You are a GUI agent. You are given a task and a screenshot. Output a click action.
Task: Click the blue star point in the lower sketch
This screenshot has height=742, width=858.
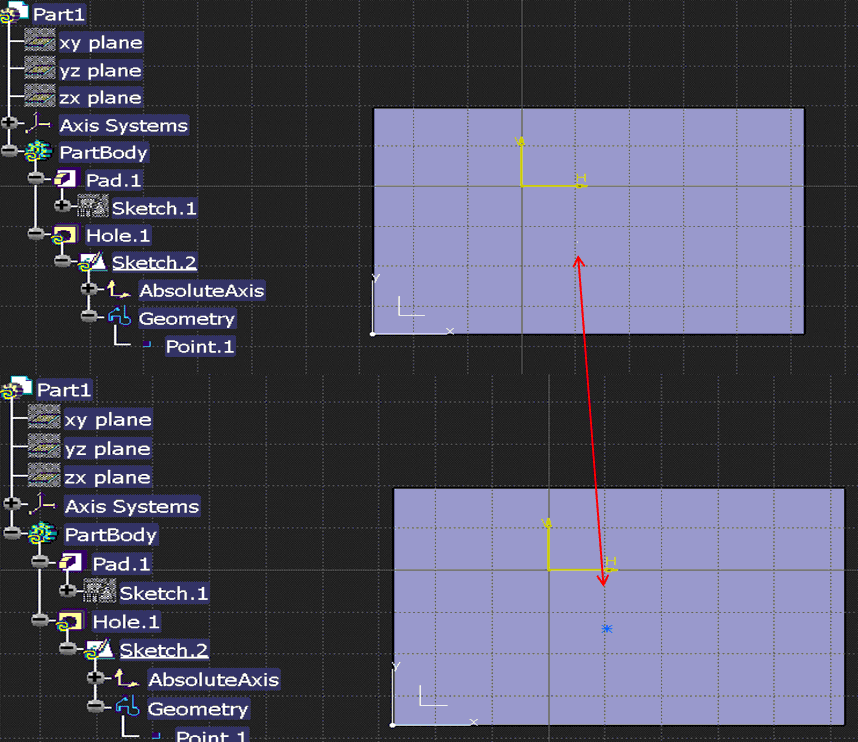tap(606, 629)
